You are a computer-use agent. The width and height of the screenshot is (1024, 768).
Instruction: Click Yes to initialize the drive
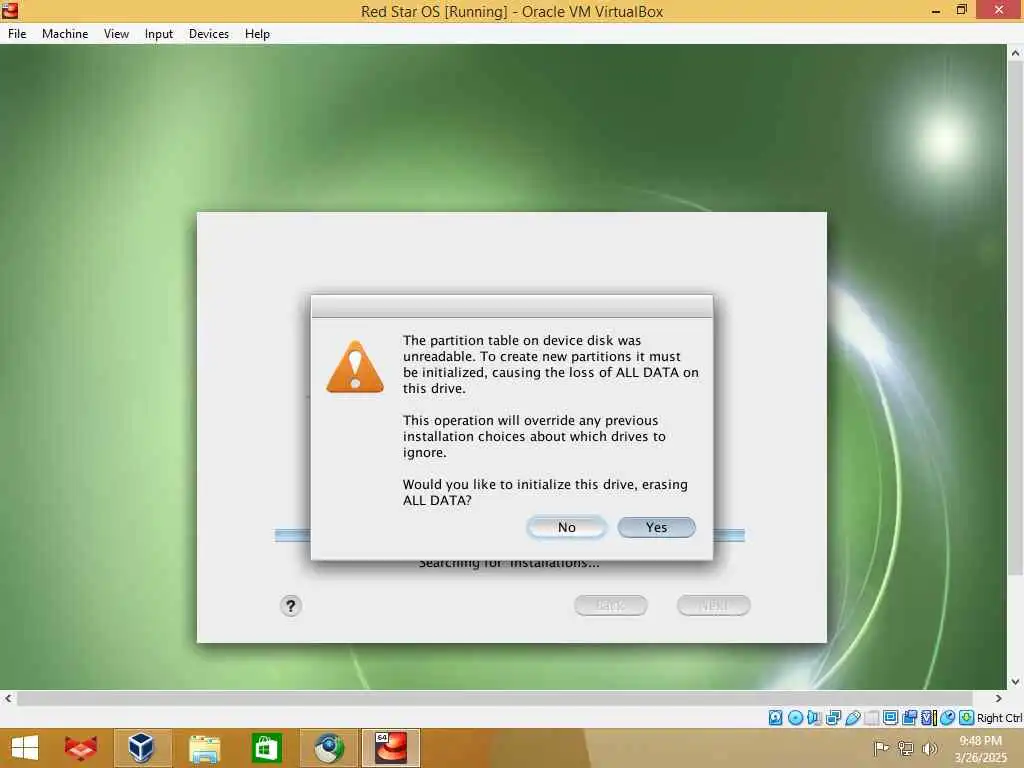[x=656, y=528]
